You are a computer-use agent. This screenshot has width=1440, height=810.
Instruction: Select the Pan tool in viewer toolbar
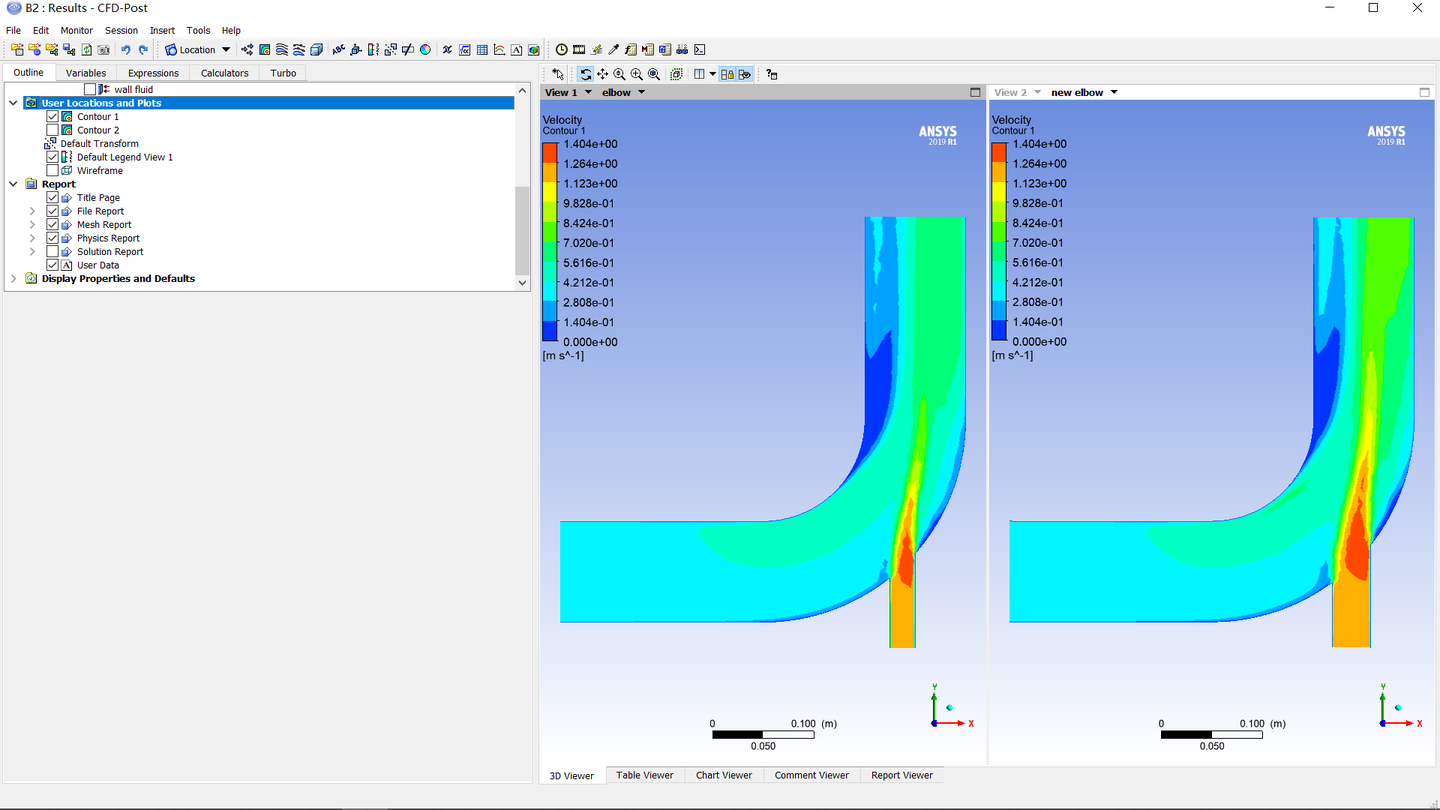[602, 74]
